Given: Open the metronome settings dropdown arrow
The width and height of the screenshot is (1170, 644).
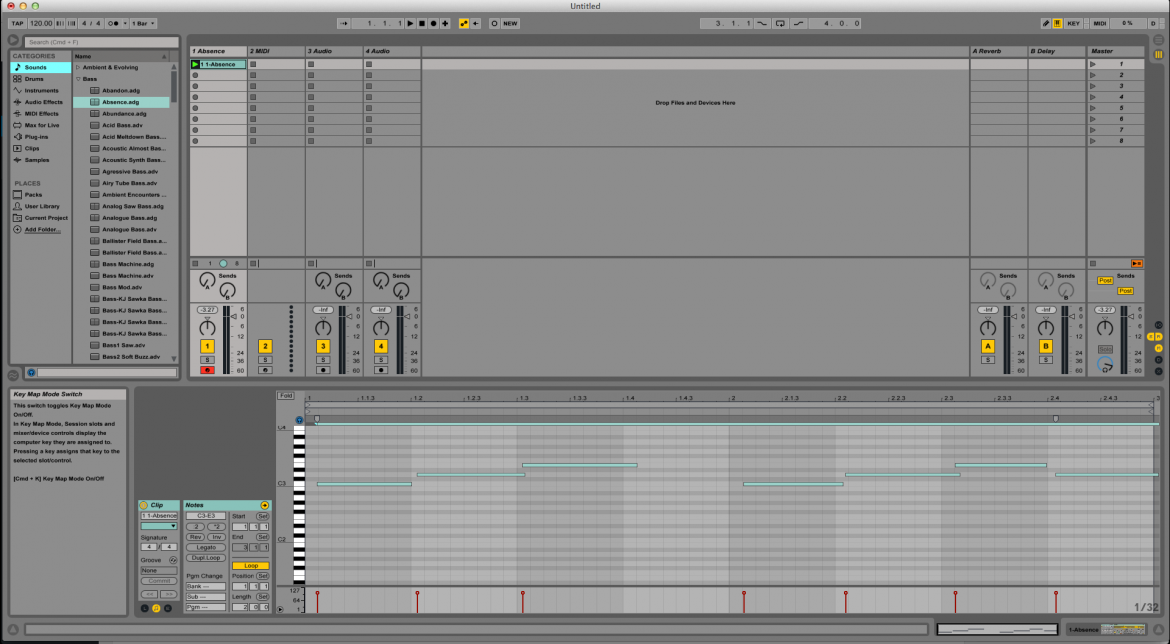Looking at the screenshot, I should 125,23.
